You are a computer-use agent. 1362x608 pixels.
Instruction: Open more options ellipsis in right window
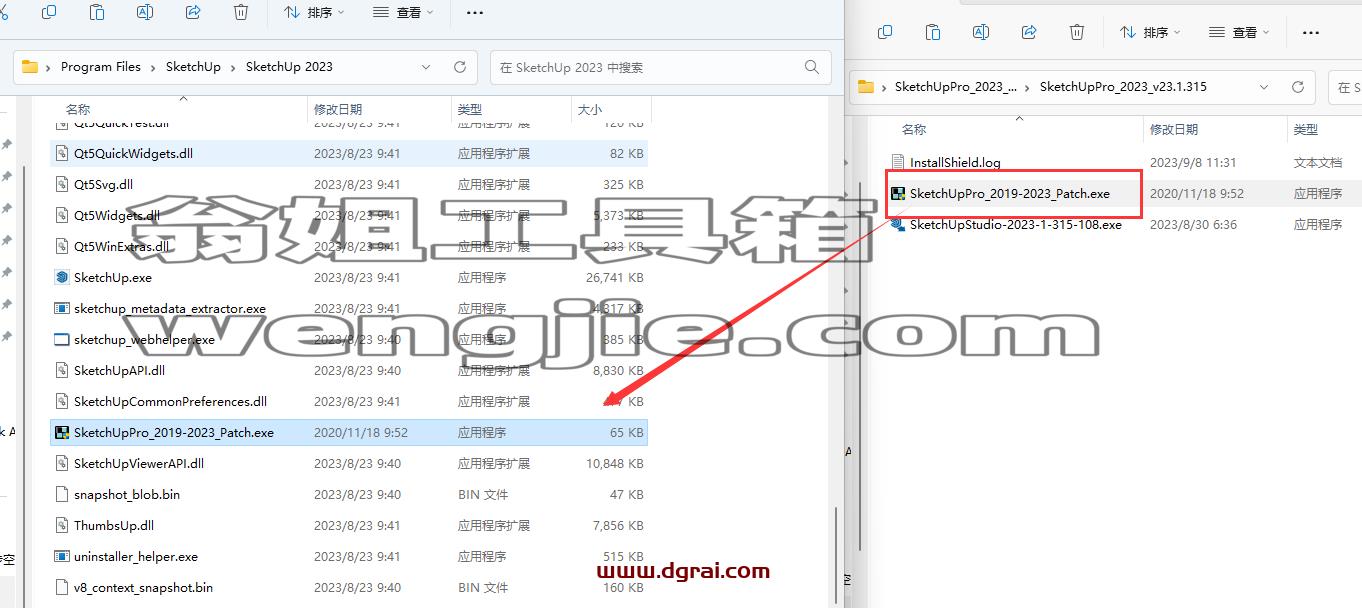[1311, 32]
